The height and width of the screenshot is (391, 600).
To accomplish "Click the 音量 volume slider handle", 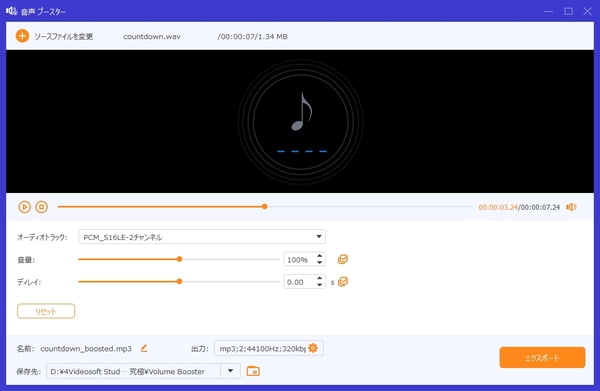I will [179, 259].
